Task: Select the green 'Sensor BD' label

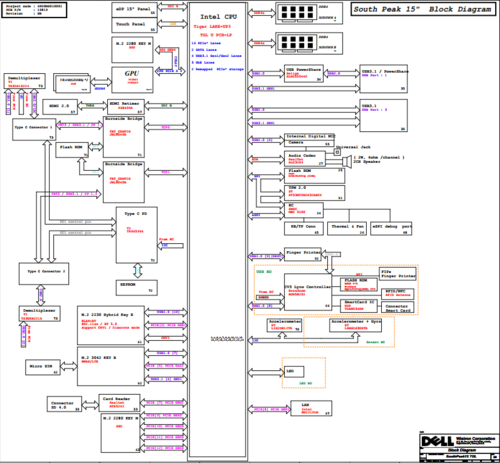Action: pyautogui.click(x=375, y=342)
